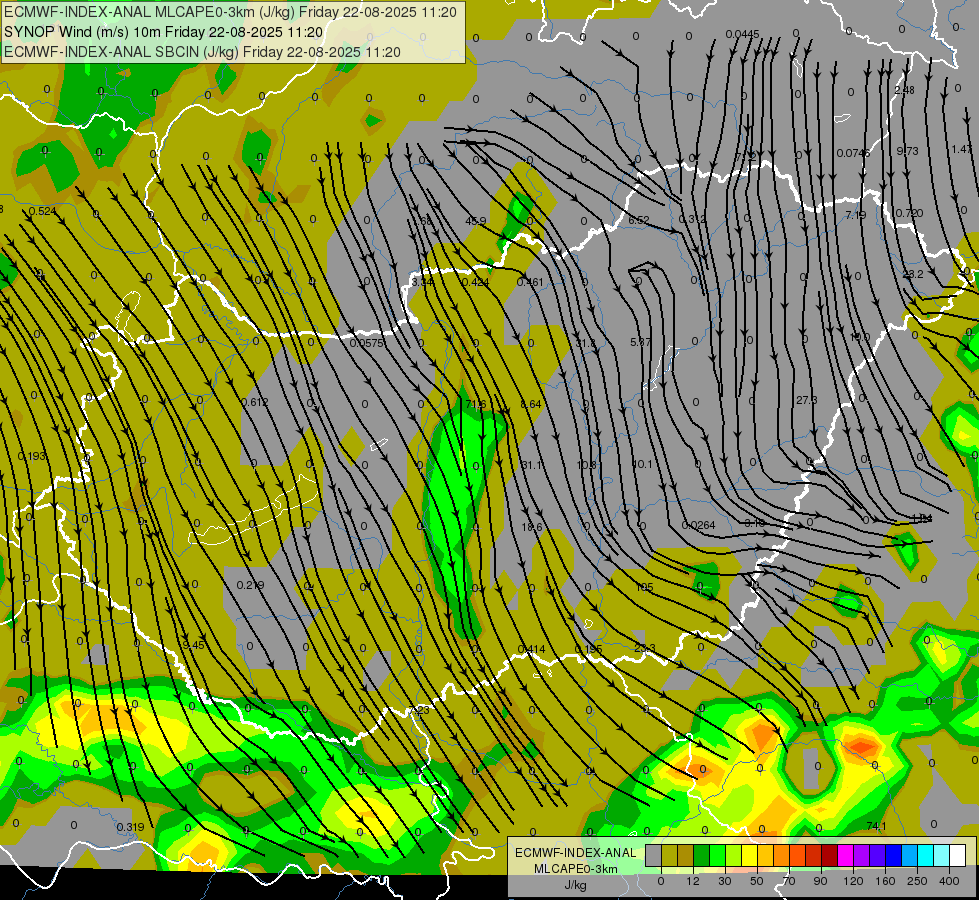Viewport: 979px width, 900px height.
Task: Click the map value 0.461
Action: [530, 282]
